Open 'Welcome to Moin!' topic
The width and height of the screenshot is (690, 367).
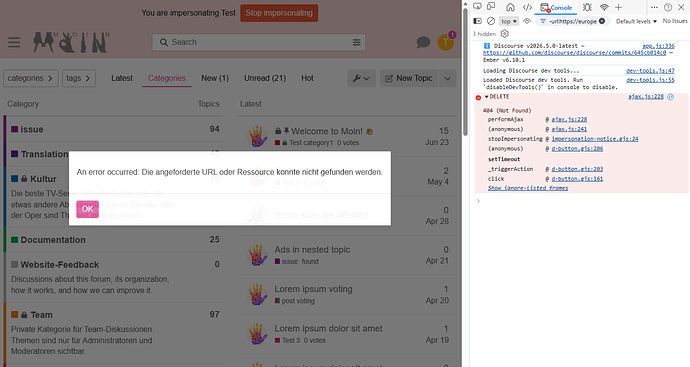[x=327, y=131]
